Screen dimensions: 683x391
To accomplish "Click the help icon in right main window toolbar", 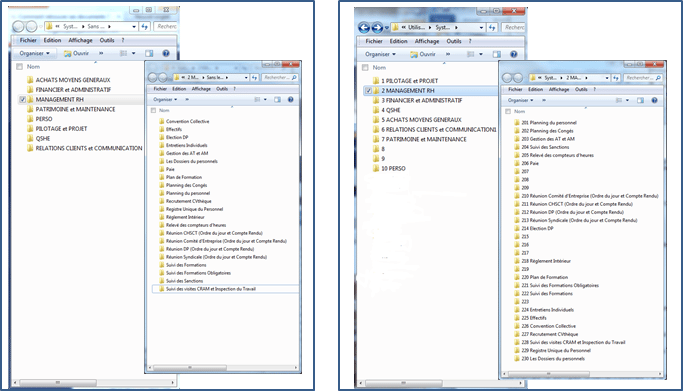I will (514, 54).
